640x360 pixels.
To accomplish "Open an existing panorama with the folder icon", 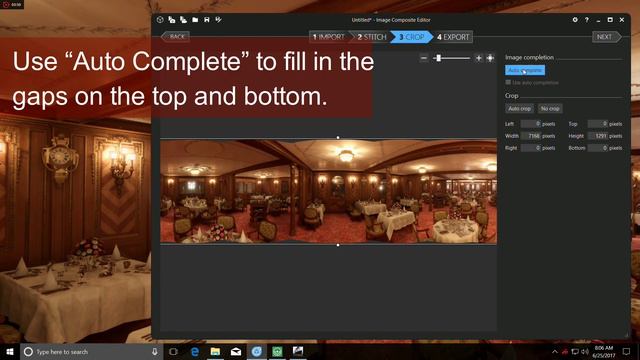I will pos(195,20).
